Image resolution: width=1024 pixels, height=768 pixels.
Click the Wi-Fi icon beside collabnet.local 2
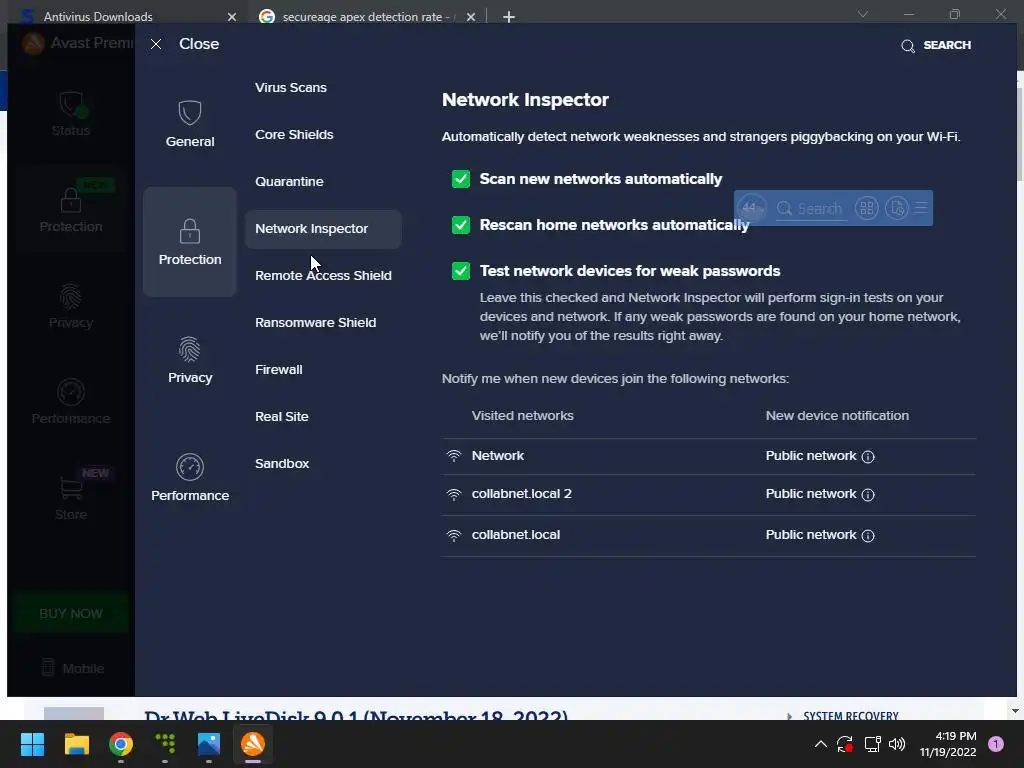tap(454, 494)
